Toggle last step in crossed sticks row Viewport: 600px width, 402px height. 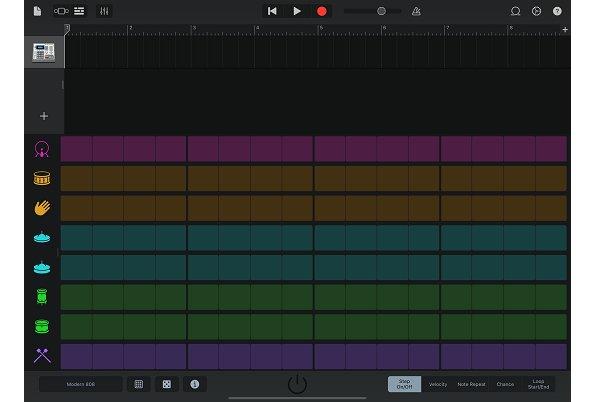[x=551, y=356]
